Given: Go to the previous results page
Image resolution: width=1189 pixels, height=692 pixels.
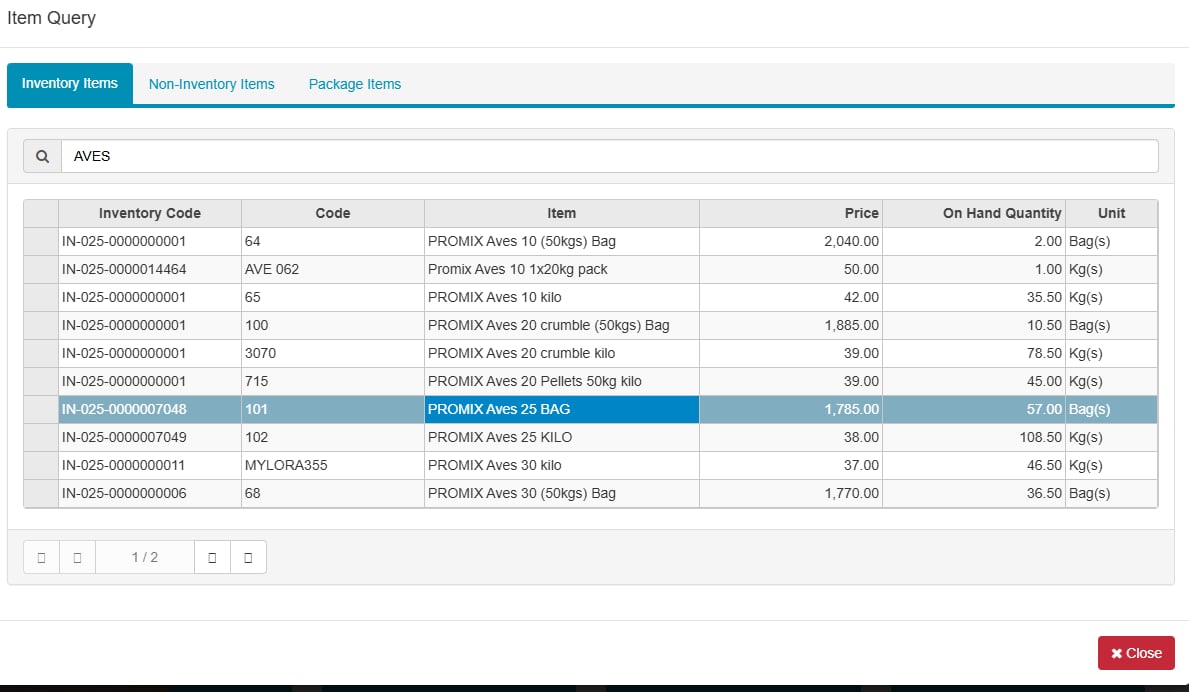Looking at the screenshot, I should (77, 557).
